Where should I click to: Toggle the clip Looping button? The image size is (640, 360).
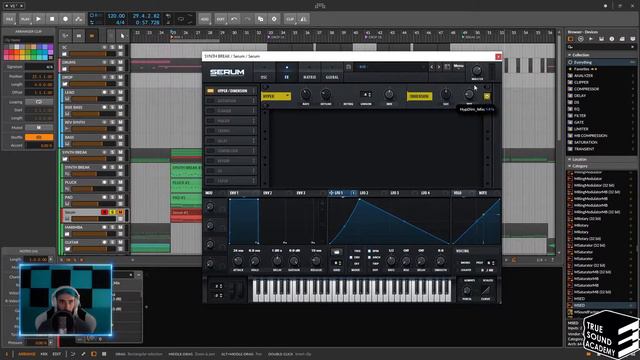pyautogui.click(x=39, y=102)
